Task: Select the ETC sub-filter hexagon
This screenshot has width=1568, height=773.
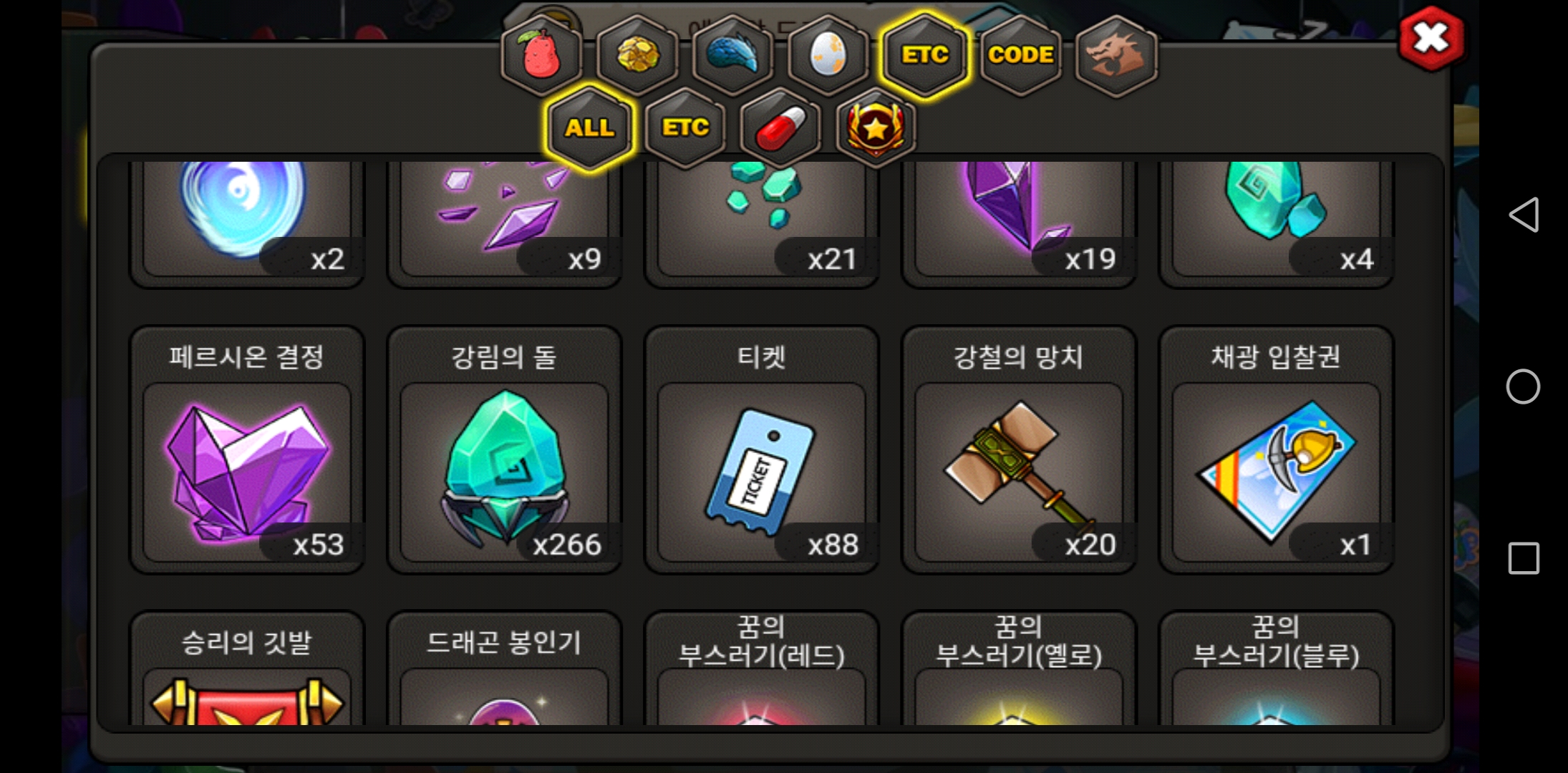Action: point(685,127)
